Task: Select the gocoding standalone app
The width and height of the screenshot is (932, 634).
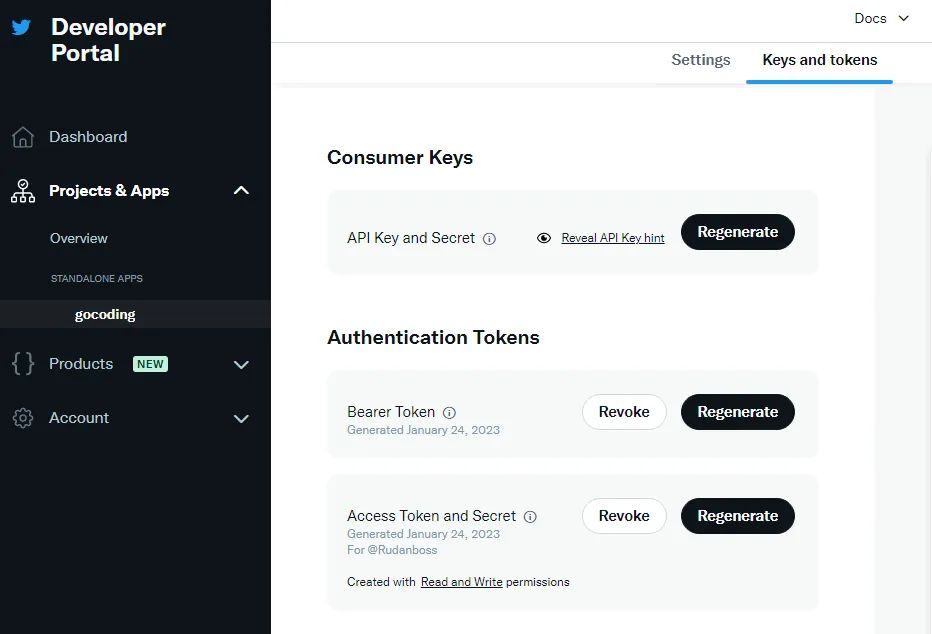Action: (x=105, y=314)
